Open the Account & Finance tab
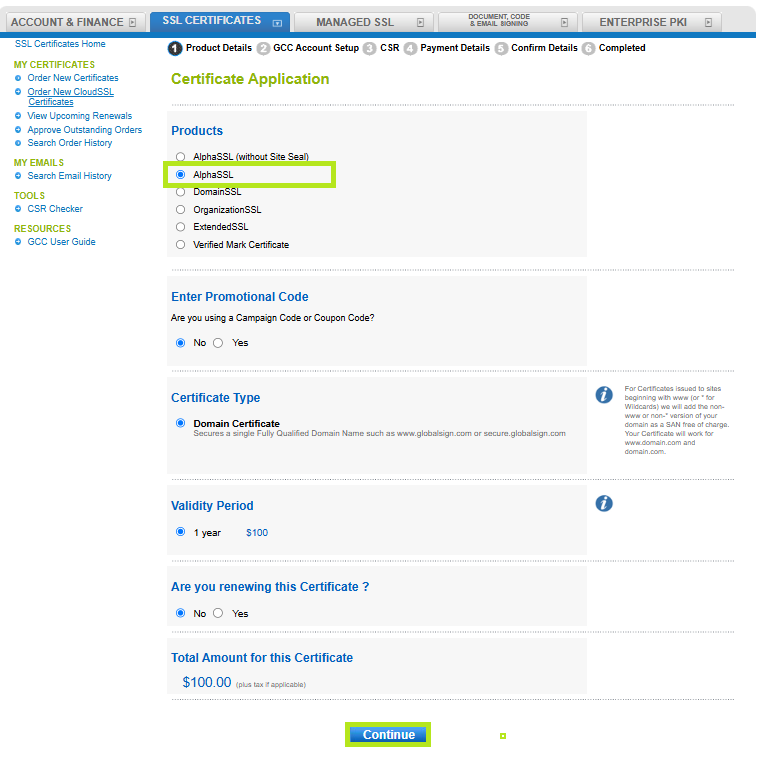The image size is (762, 774). (76, 23)
